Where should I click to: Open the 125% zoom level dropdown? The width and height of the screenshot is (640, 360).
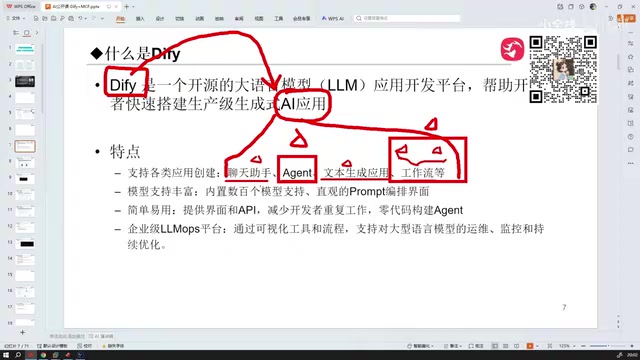tap(567, 346)
